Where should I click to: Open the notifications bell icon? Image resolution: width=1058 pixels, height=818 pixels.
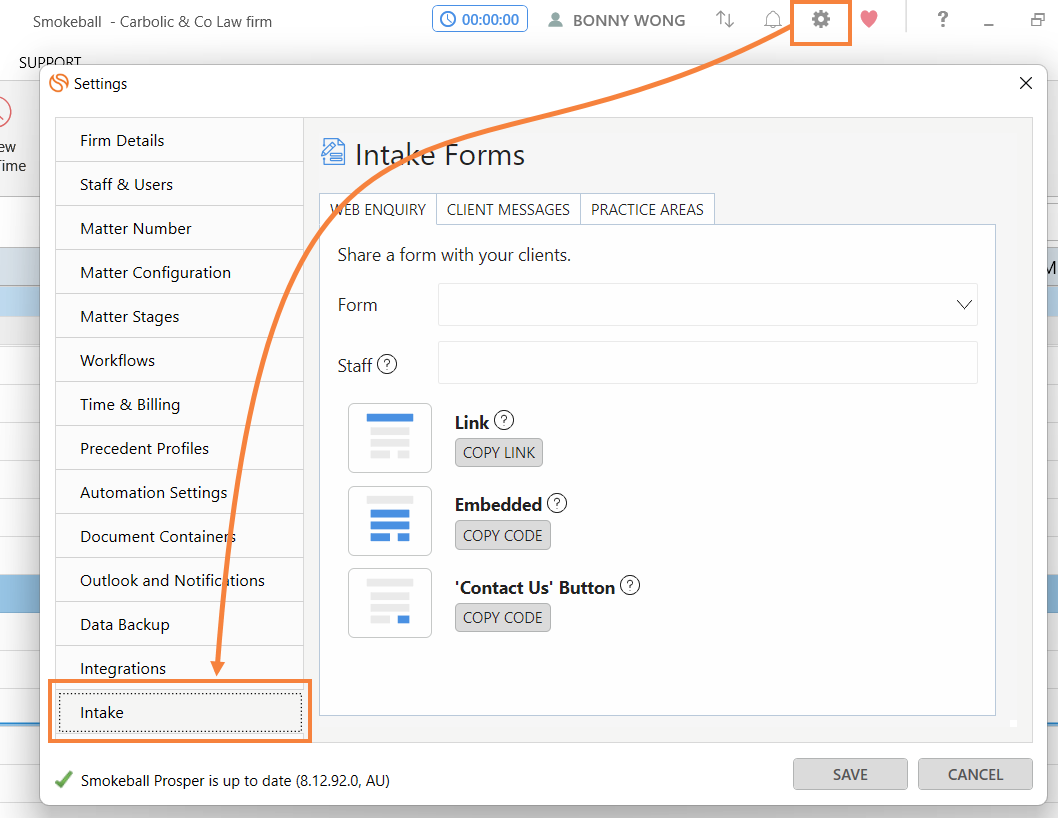[773, 20]
